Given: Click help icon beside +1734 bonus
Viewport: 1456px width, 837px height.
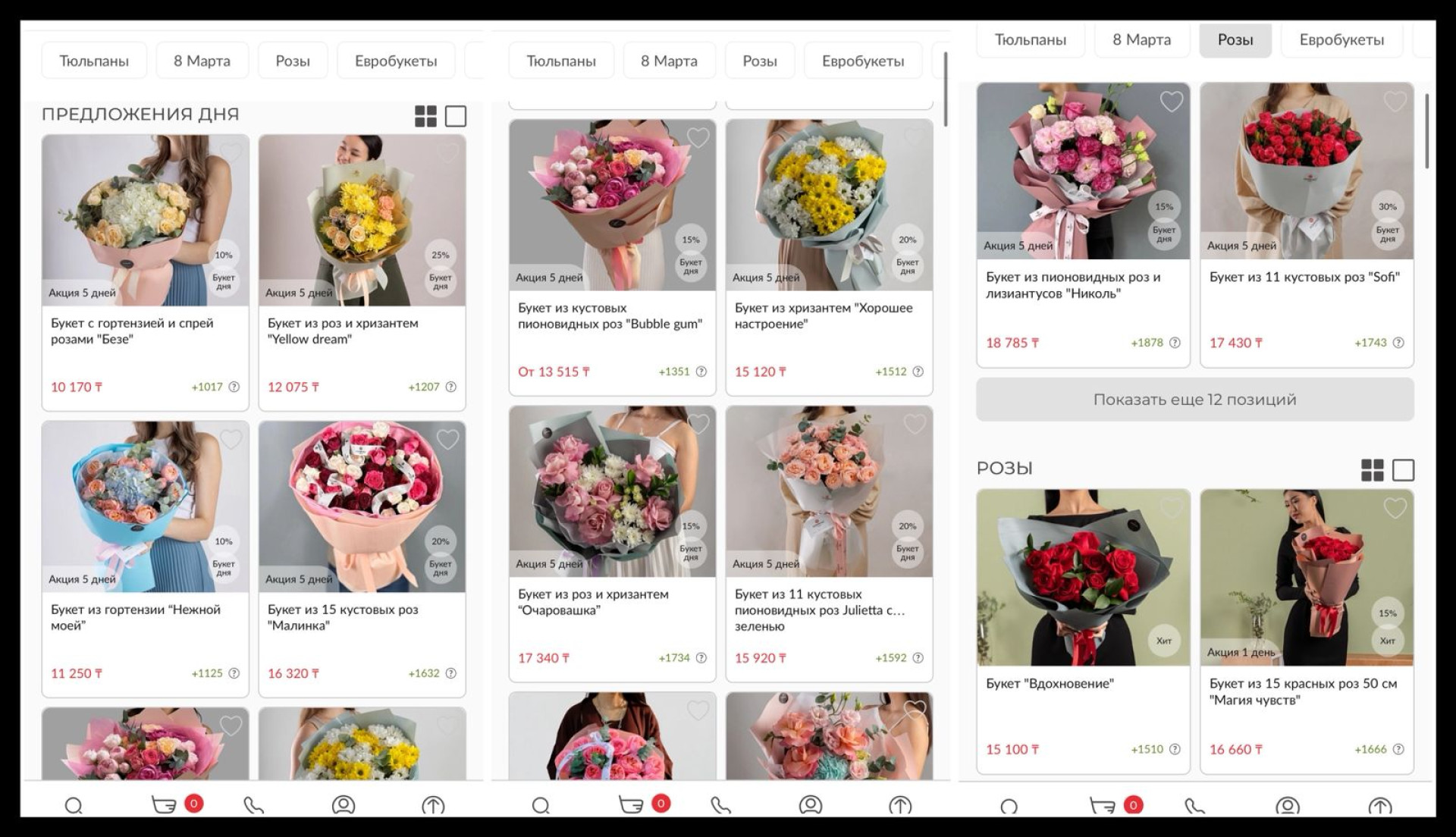Looking at the screenshot, I should click(701, 658).
